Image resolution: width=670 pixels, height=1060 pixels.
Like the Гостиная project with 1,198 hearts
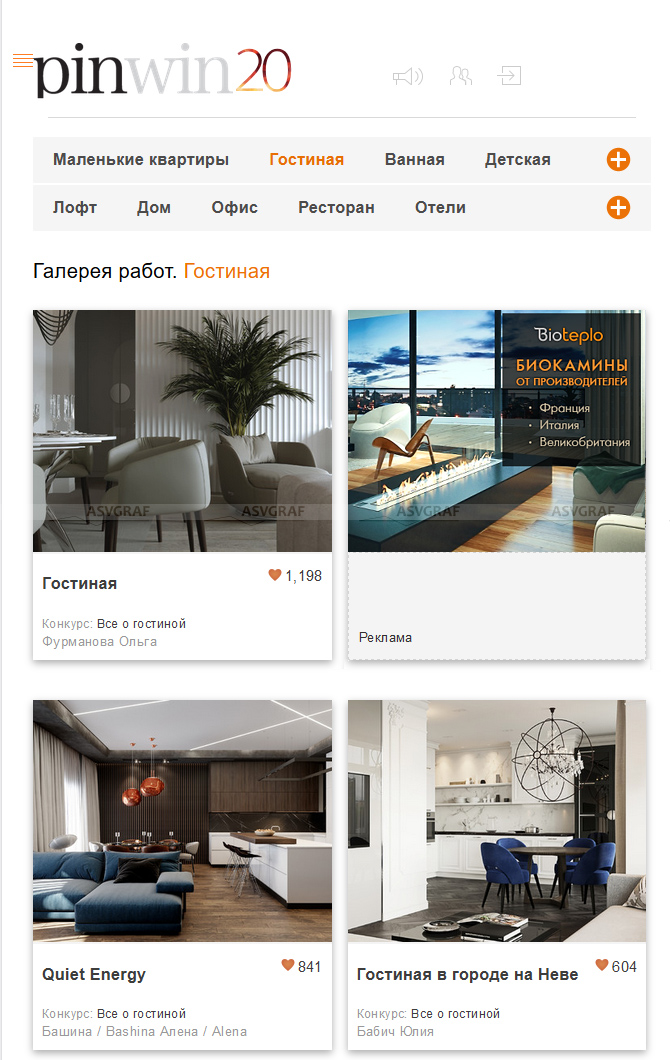(274, 575)
